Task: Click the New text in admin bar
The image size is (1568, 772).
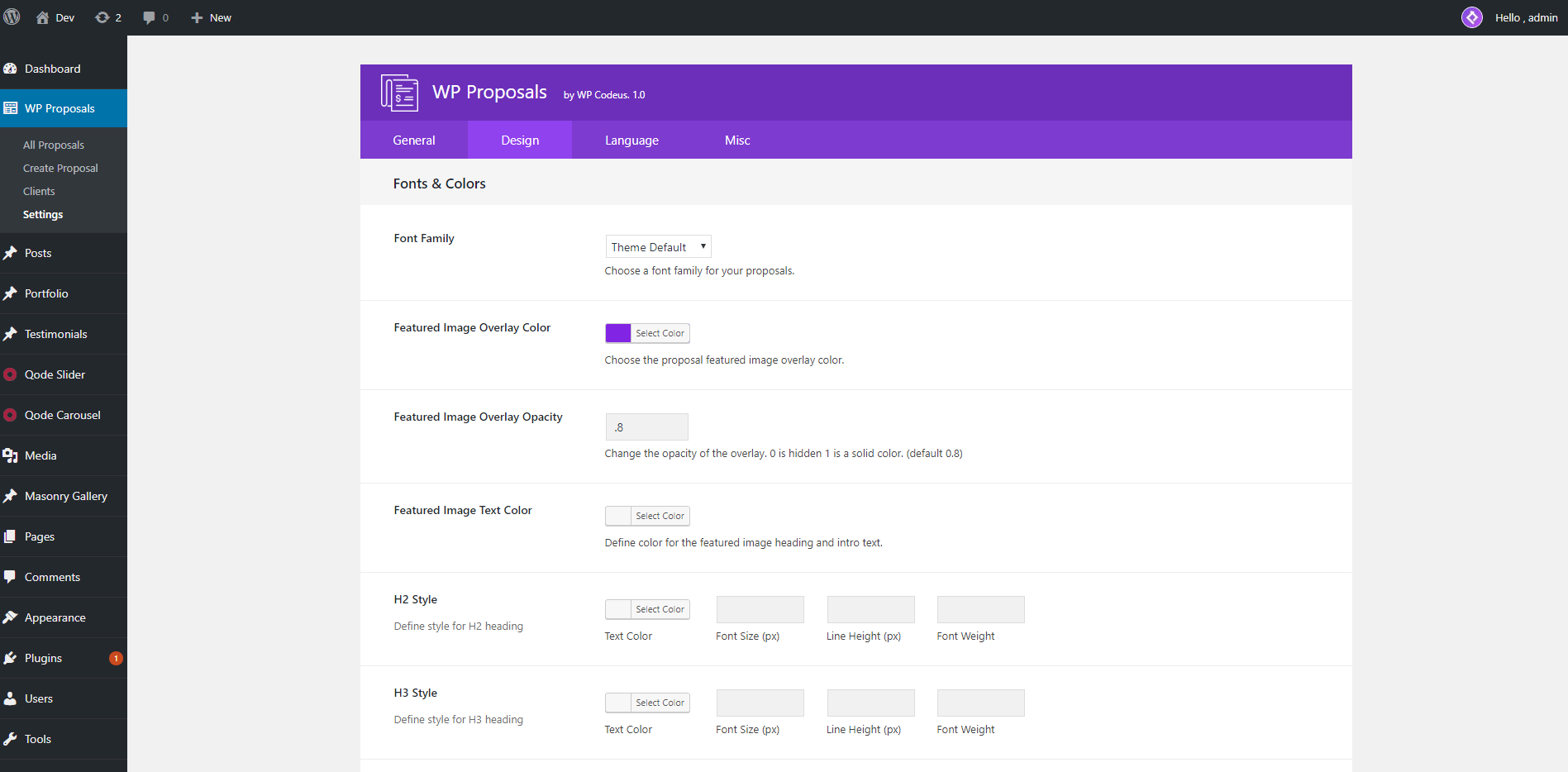Action: coord(220,17)
